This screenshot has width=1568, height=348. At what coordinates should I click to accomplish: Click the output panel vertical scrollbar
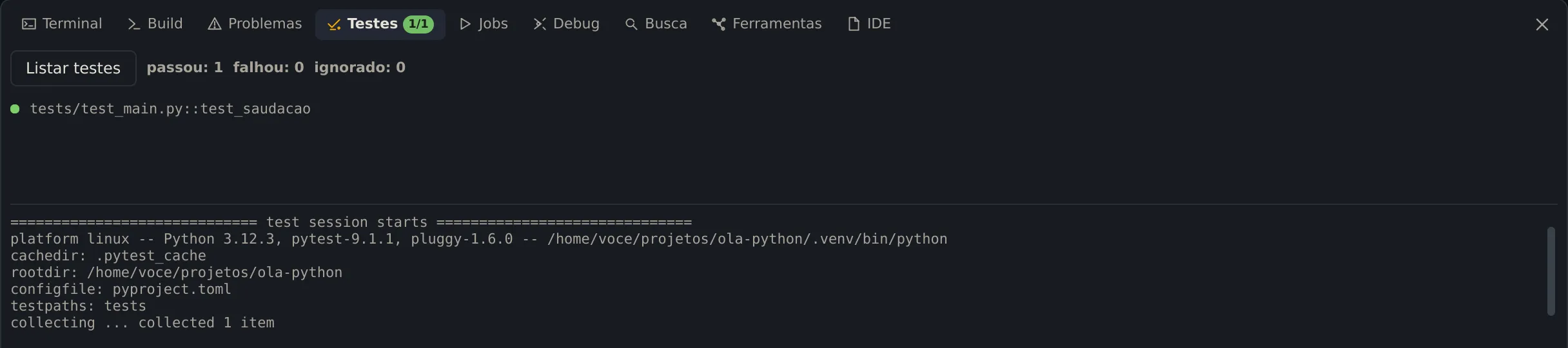point(1551,271)
